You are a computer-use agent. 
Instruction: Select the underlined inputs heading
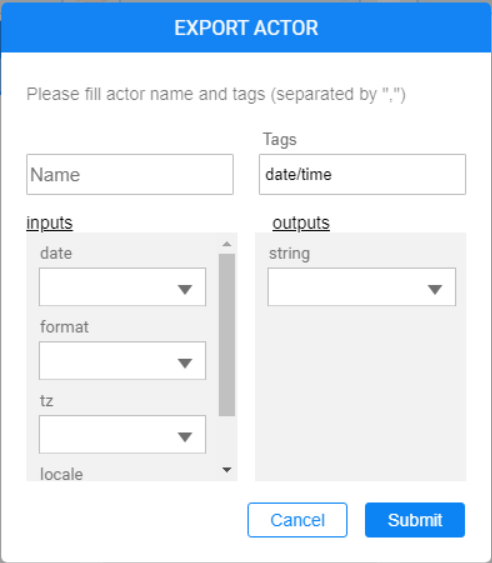click(x=50, y=223)
